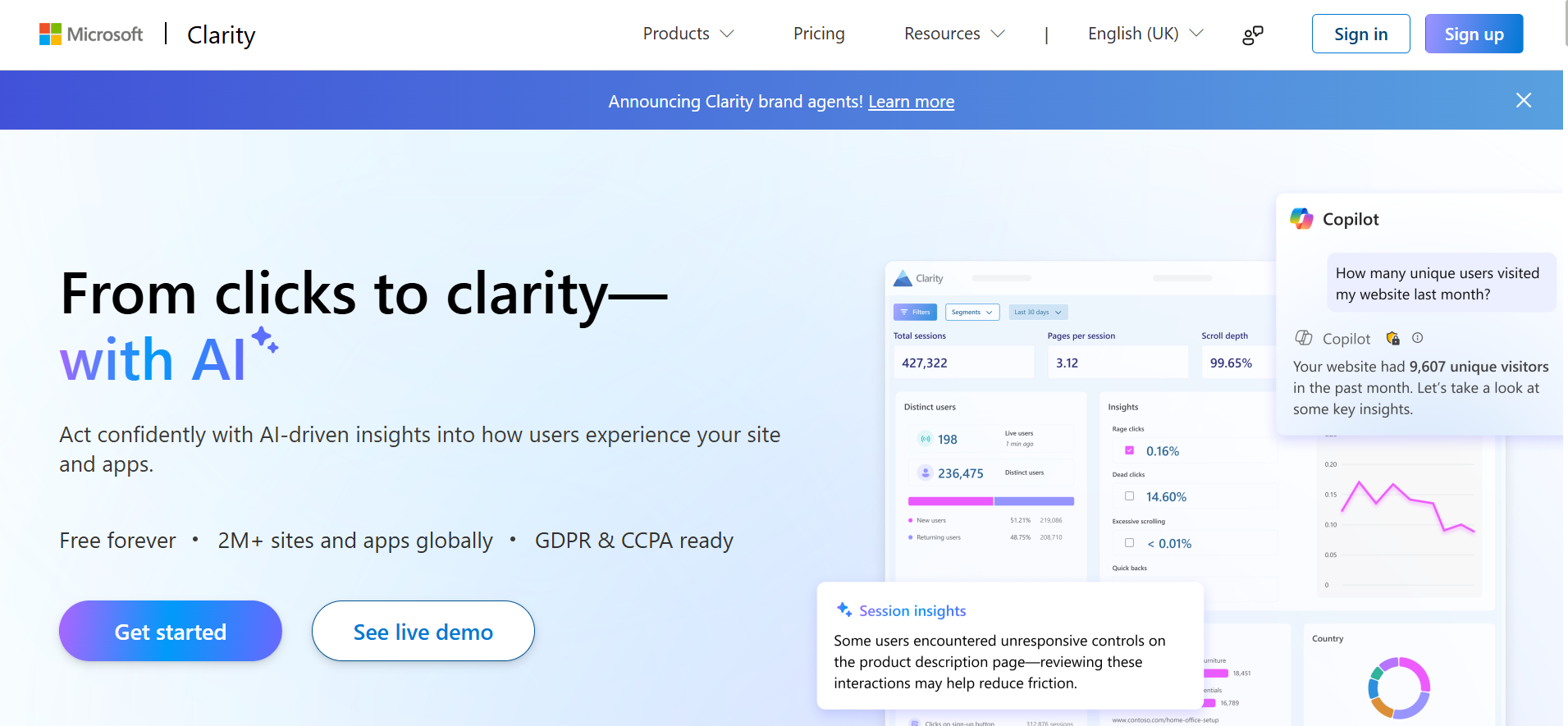Image resolution: width=1568 pixels, height=726 pixels.
Task: Click the Sign in button
Action: 1360,34
